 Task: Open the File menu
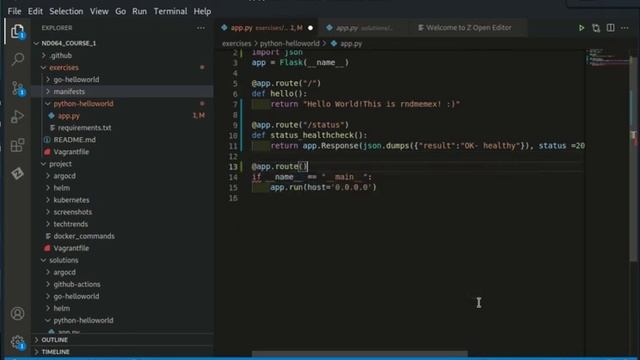[14, 11]
